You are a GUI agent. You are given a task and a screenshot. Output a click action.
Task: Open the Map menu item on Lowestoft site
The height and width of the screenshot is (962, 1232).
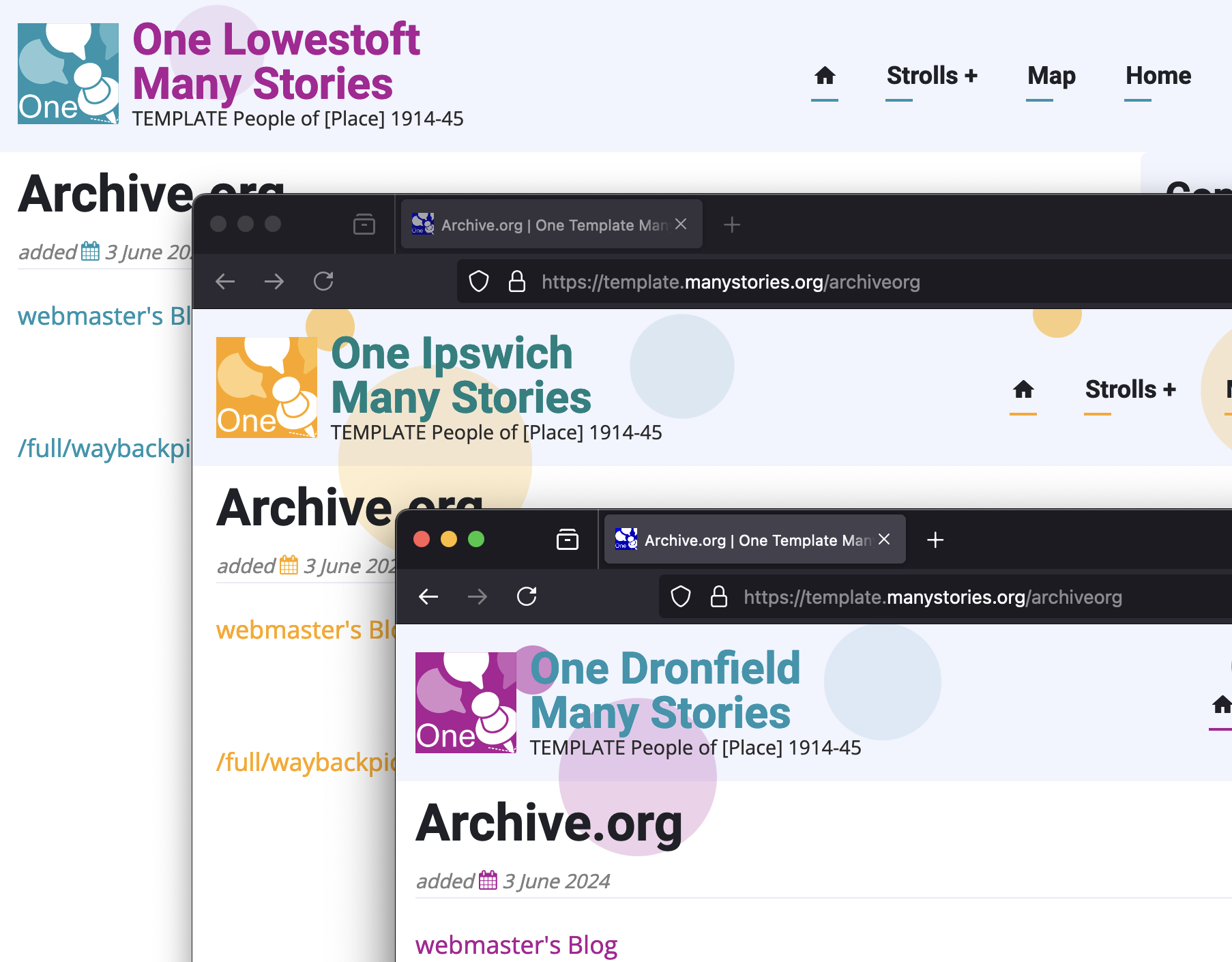(1051, 76)
